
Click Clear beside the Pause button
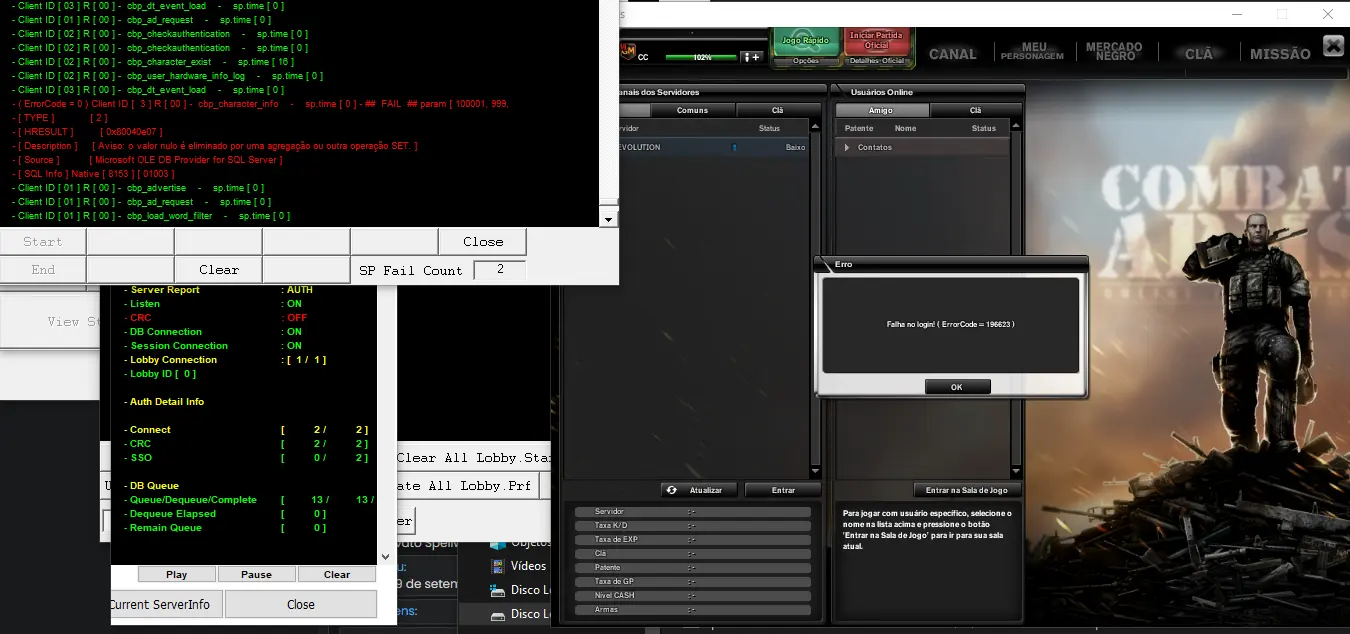(x=337, y=574)
